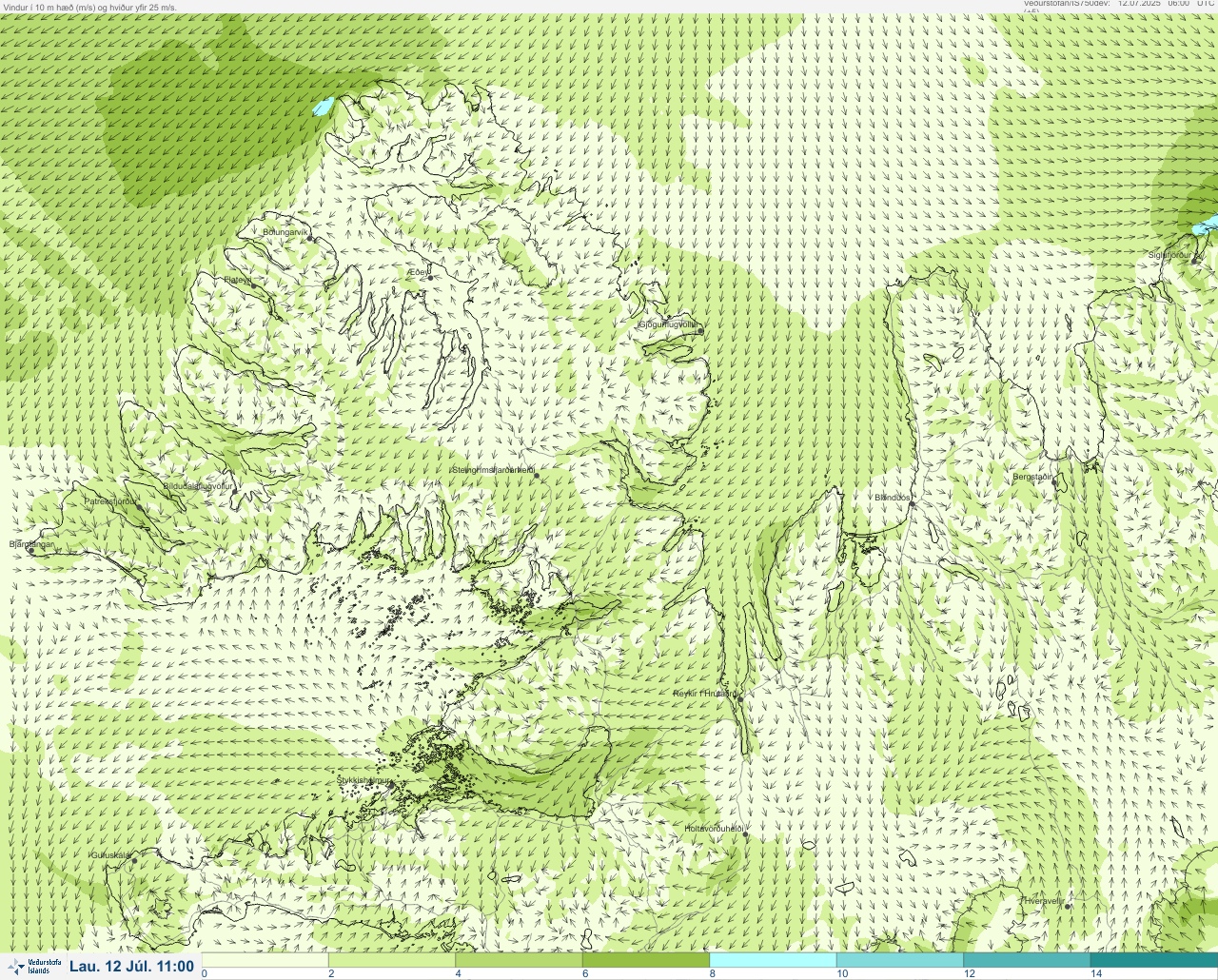Click the Siglufjörður station label

[1169, 255]
